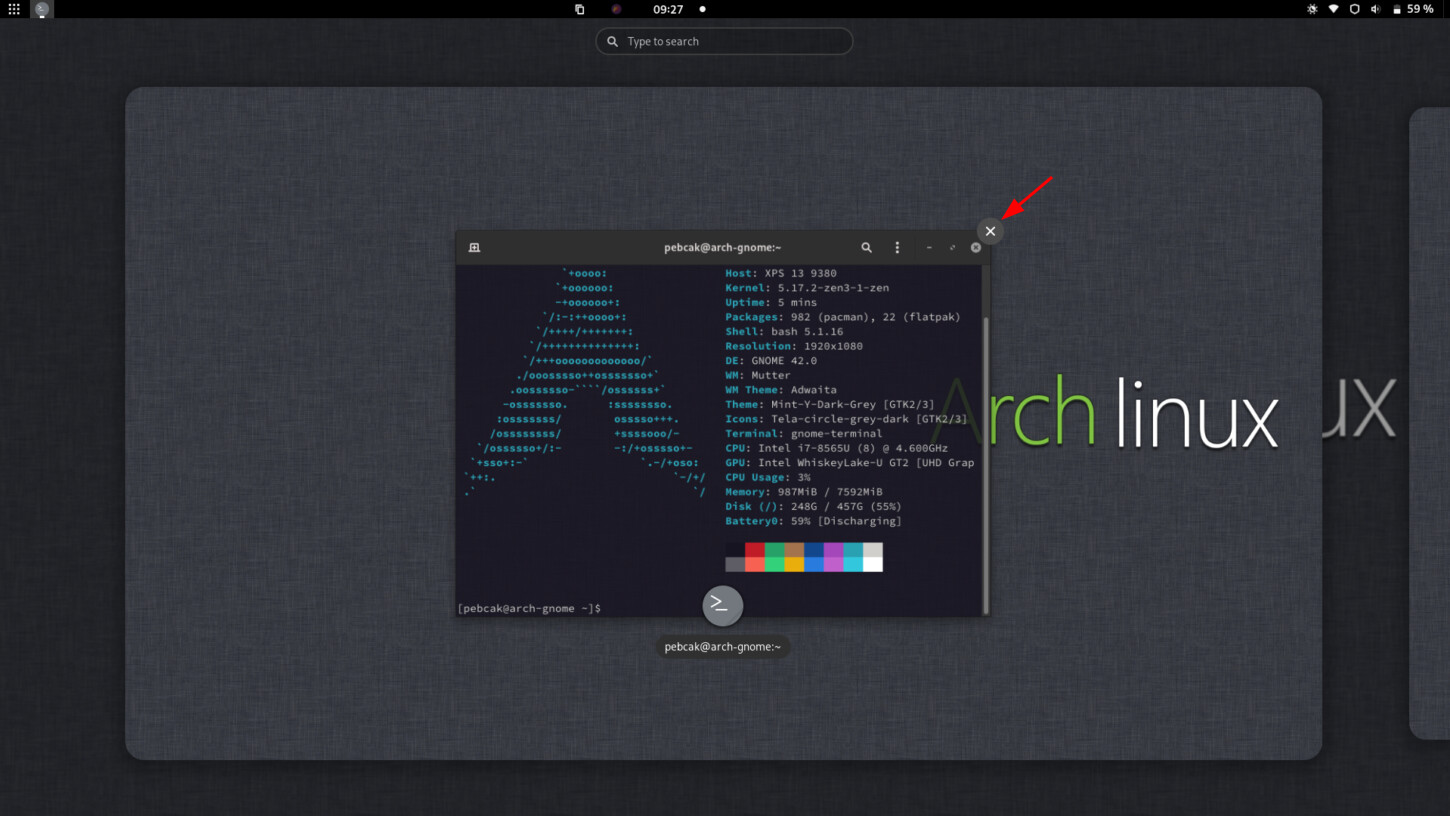Click the search icon in terminal headerbar
The image size is (1450, 817).
tap(866, 247)
